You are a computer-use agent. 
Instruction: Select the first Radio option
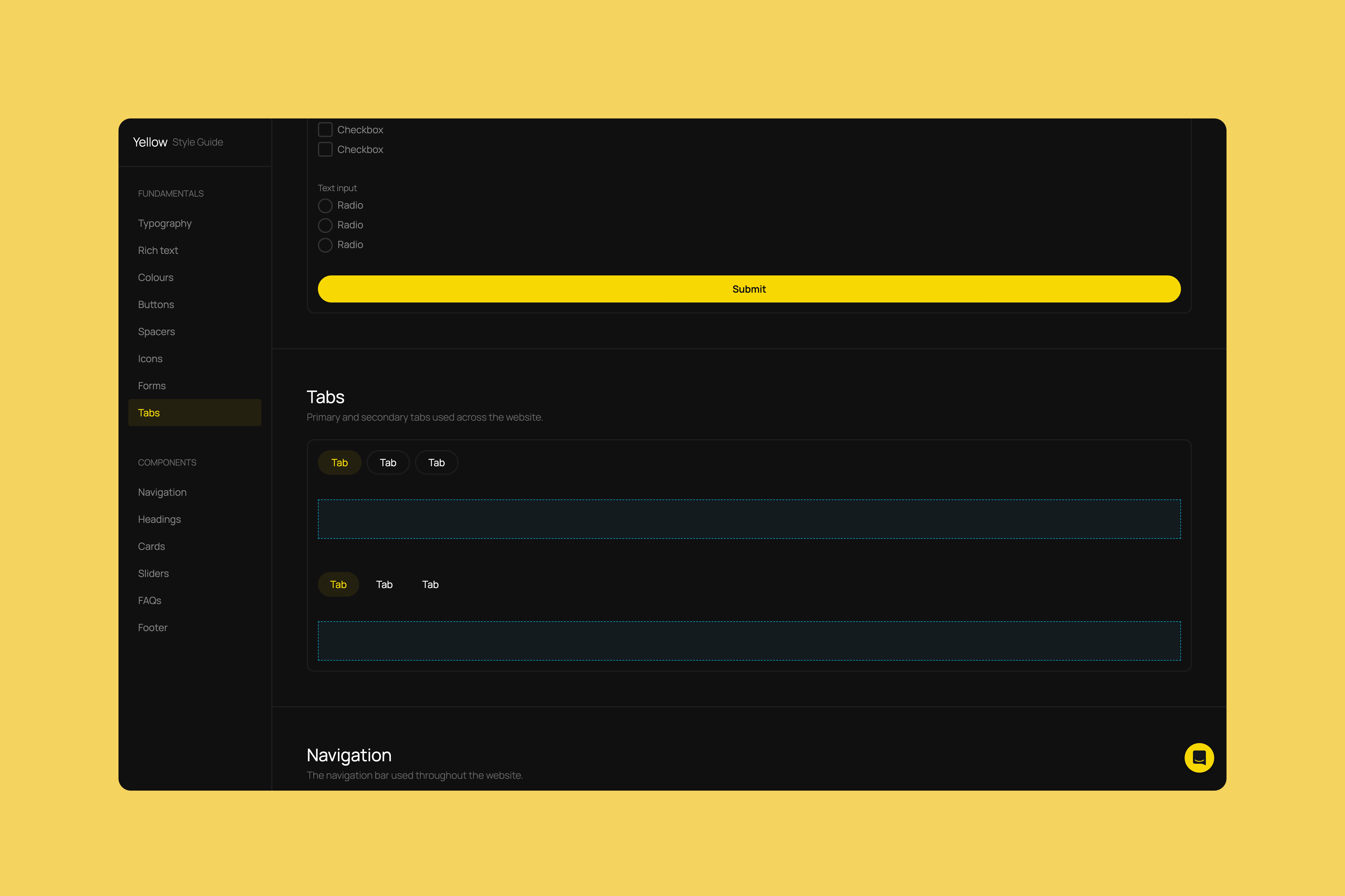[x=325, y=206]
